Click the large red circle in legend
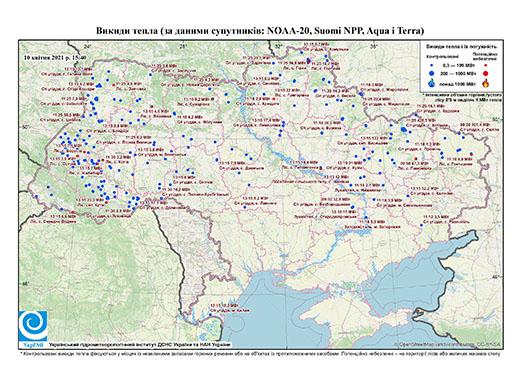Image resolution: width=520 pixels, height=368 pixels. tap(486, 73)
